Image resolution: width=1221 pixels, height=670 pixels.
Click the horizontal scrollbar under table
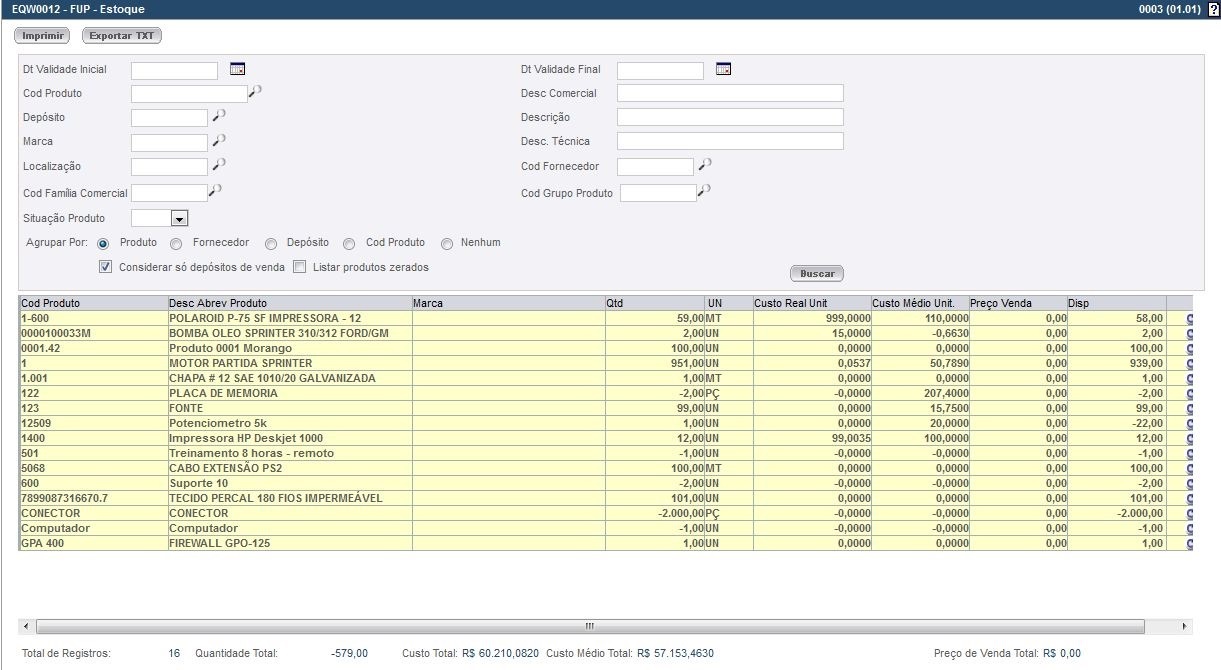tap(590, 626)
